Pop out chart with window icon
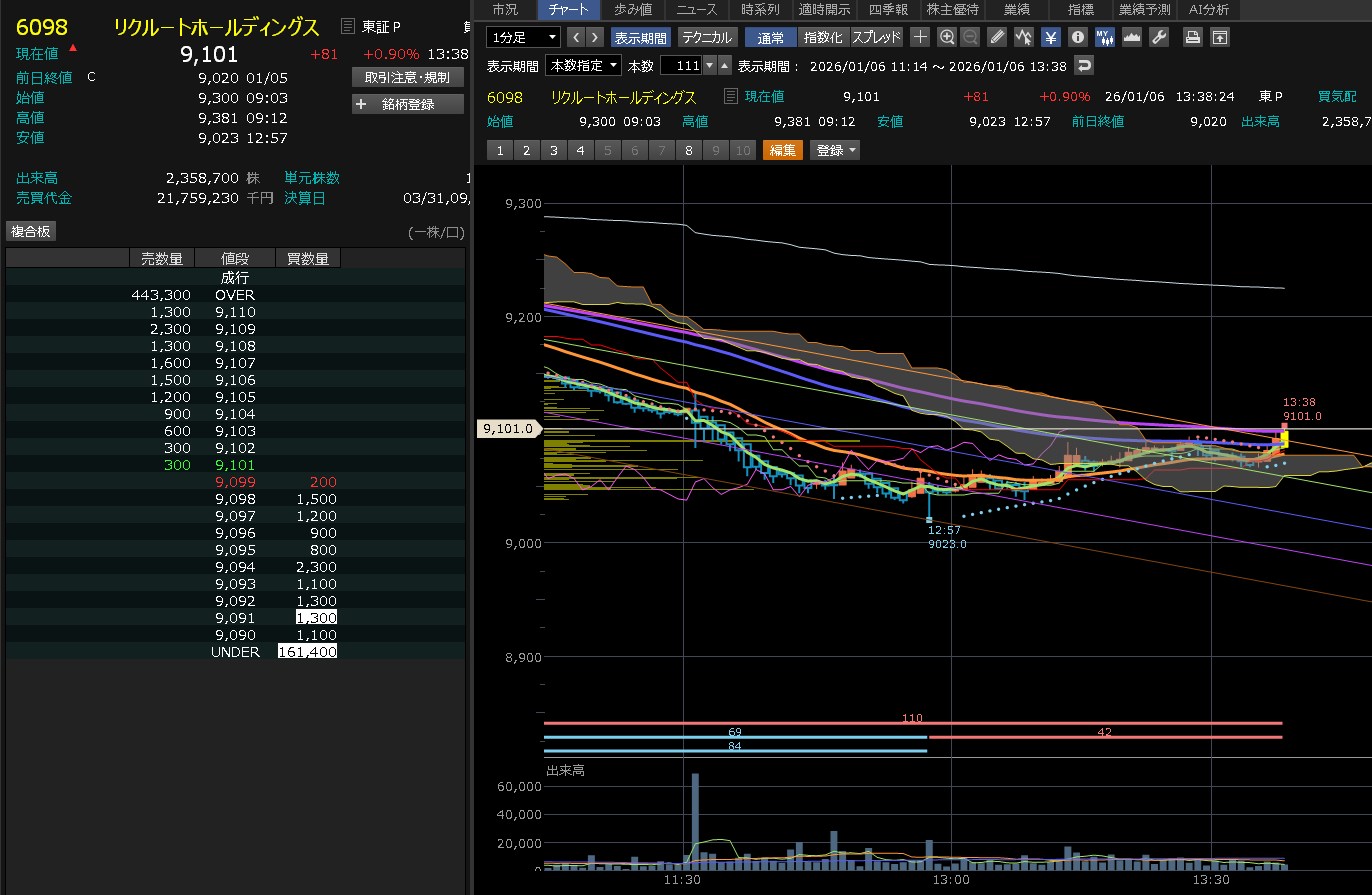This screenshot has width=1372, height=895. coord(1219,37)
